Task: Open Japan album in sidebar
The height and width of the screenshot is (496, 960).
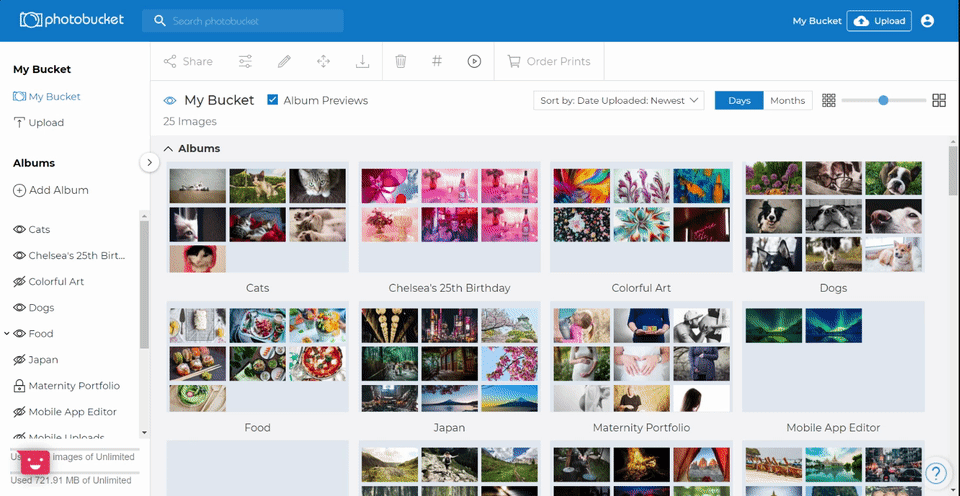Action: (43, 360)
